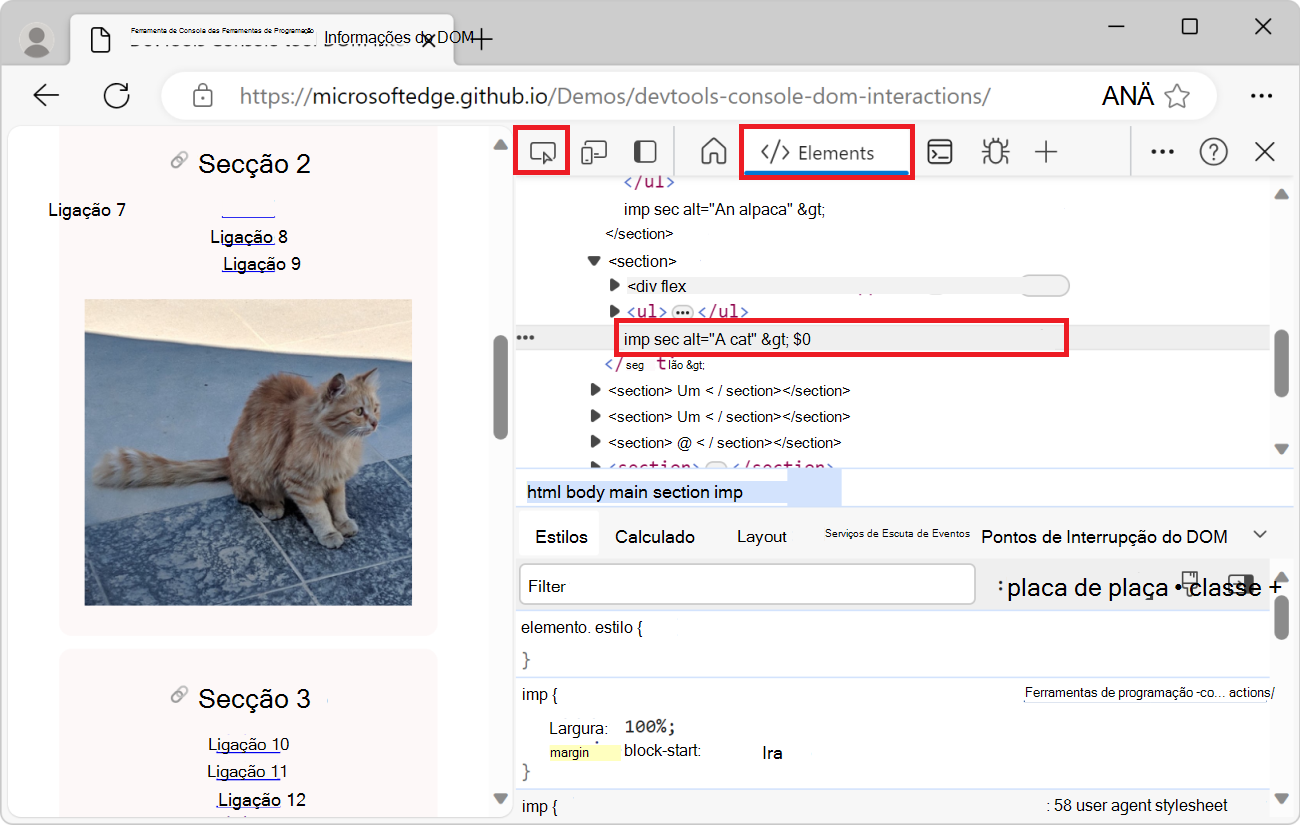
Task: Open the DevTools home panel
Action: coord(713,151)
